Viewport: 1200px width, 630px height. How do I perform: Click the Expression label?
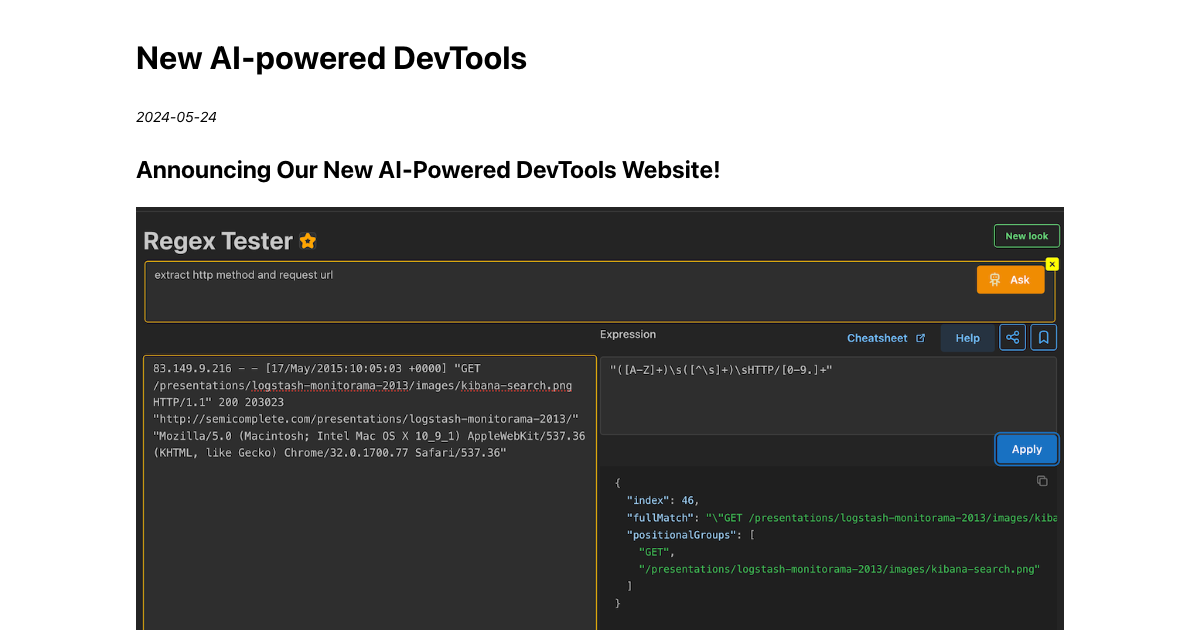[x=628, y=334]
